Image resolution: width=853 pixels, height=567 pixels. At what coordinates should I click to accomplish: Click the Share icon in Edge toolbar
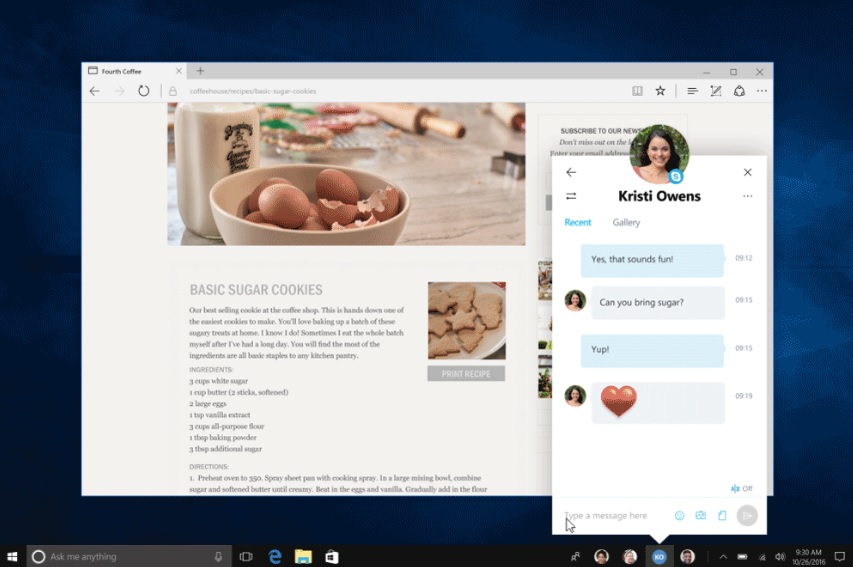click(739, 91)
